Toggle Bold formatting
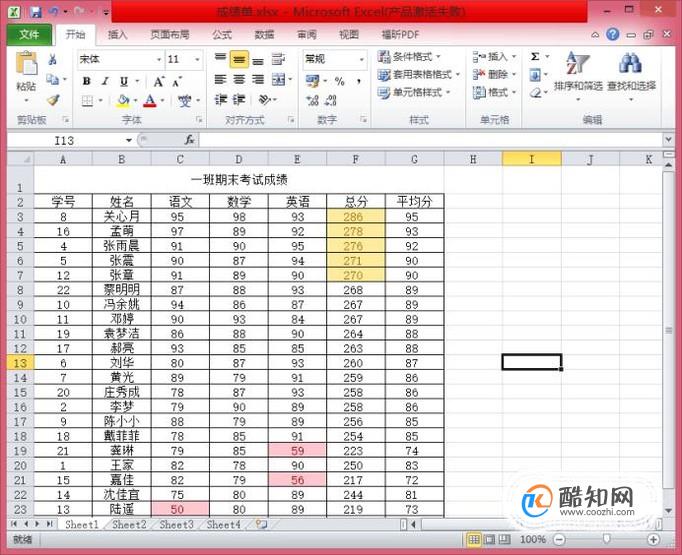Viewport: 682px width, 555px height. coord(87,81)
